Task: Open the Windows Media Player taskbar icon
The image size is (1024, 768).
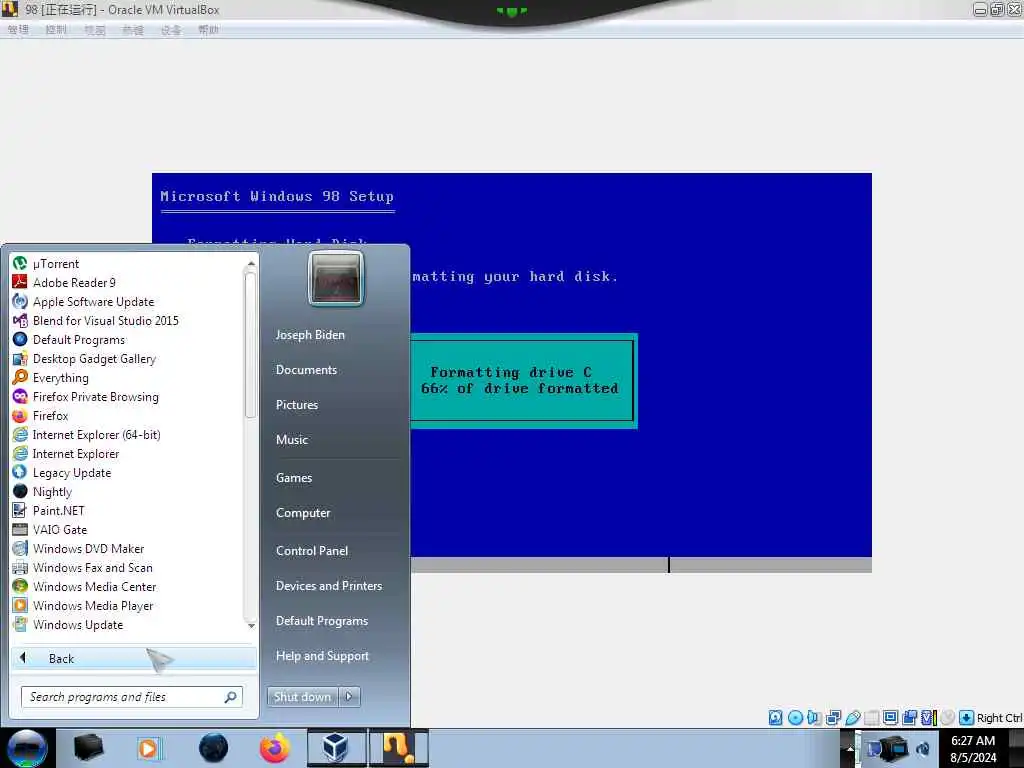Action: click(x=149, y=748)
